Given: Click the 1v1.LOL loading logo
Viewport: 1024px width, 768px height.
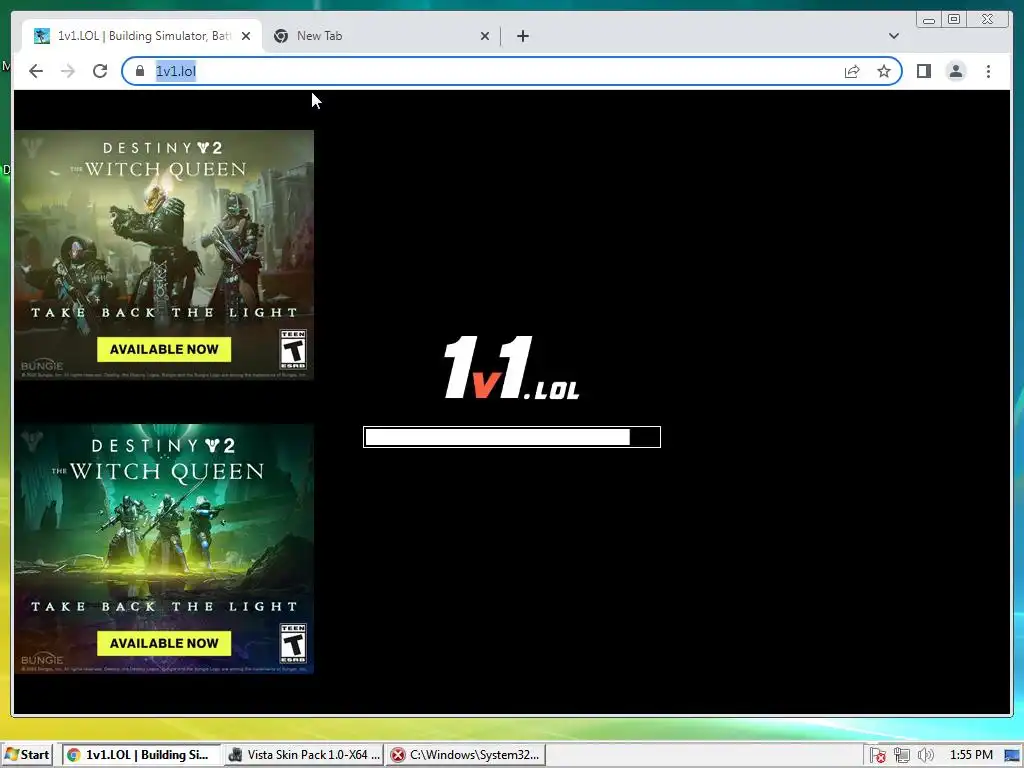Looking at the screenshot, I should pyautogui.click(x=511, y=368).
